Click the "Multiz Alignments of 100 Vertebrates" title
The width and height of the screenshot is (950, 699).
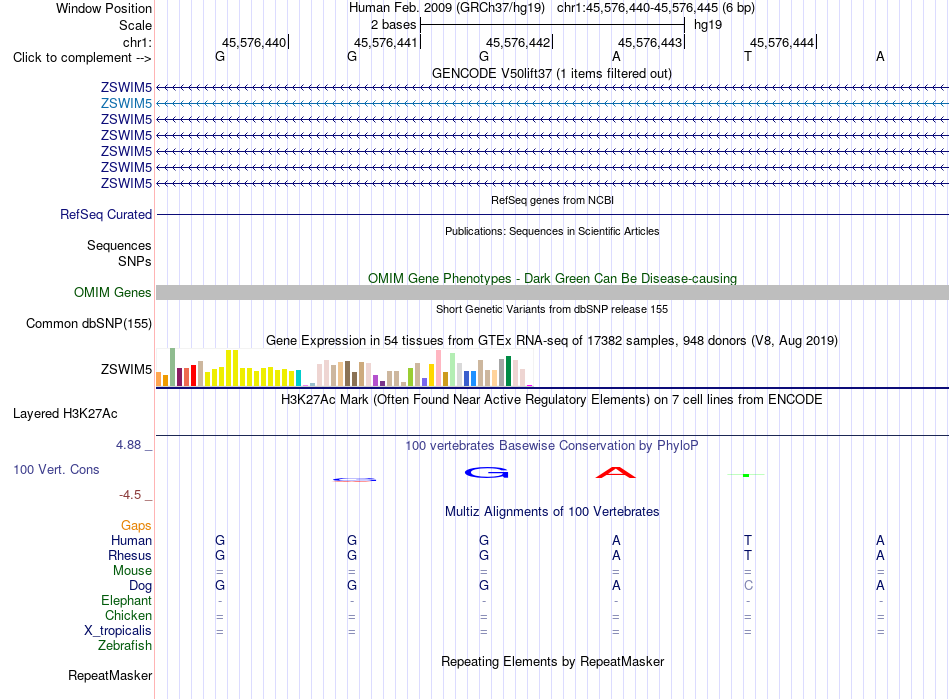click(552, 512)
